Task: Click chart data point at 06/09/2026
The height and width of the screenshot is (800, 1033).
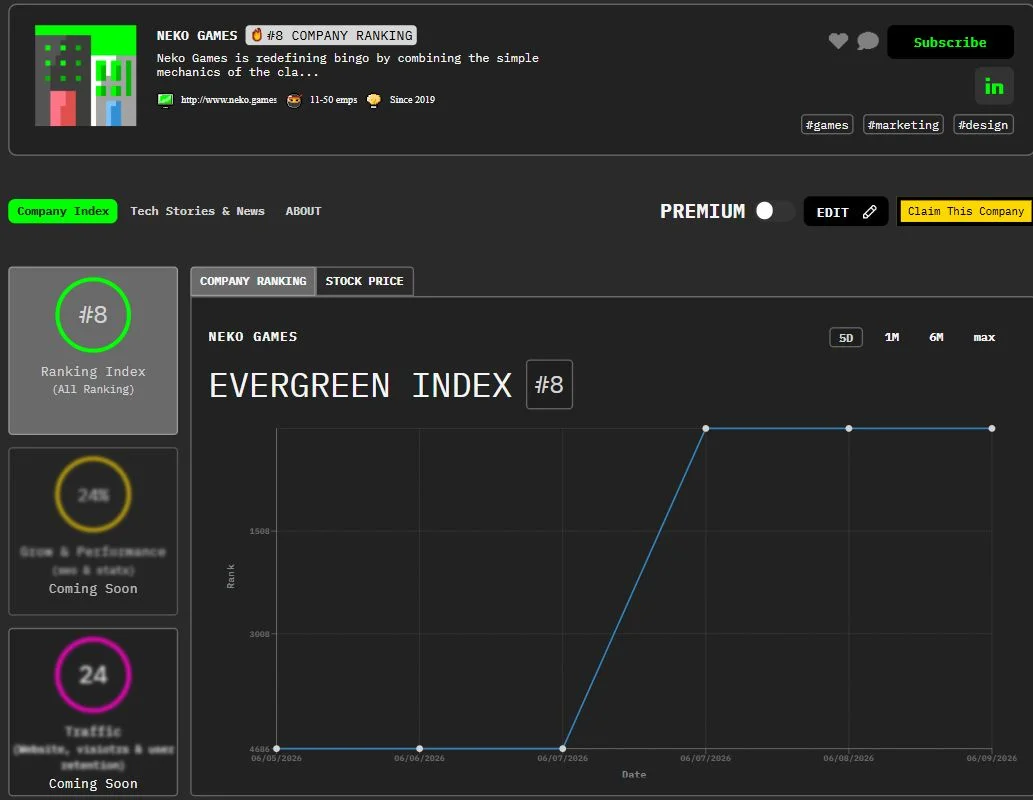Action: coord(991,428)
